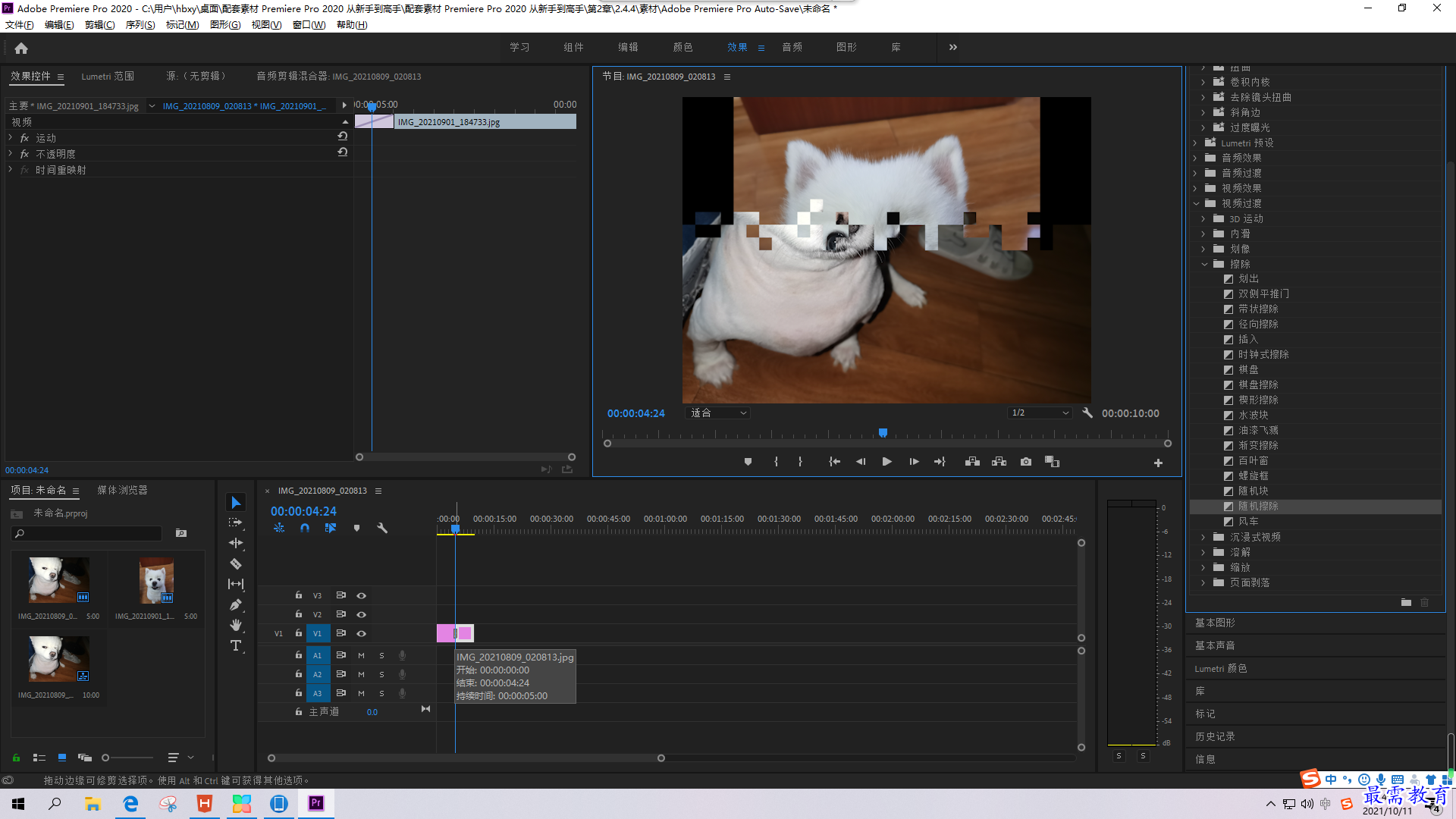
Task: Reset the 不透明度 effect
Action: [x=343, y=152]
